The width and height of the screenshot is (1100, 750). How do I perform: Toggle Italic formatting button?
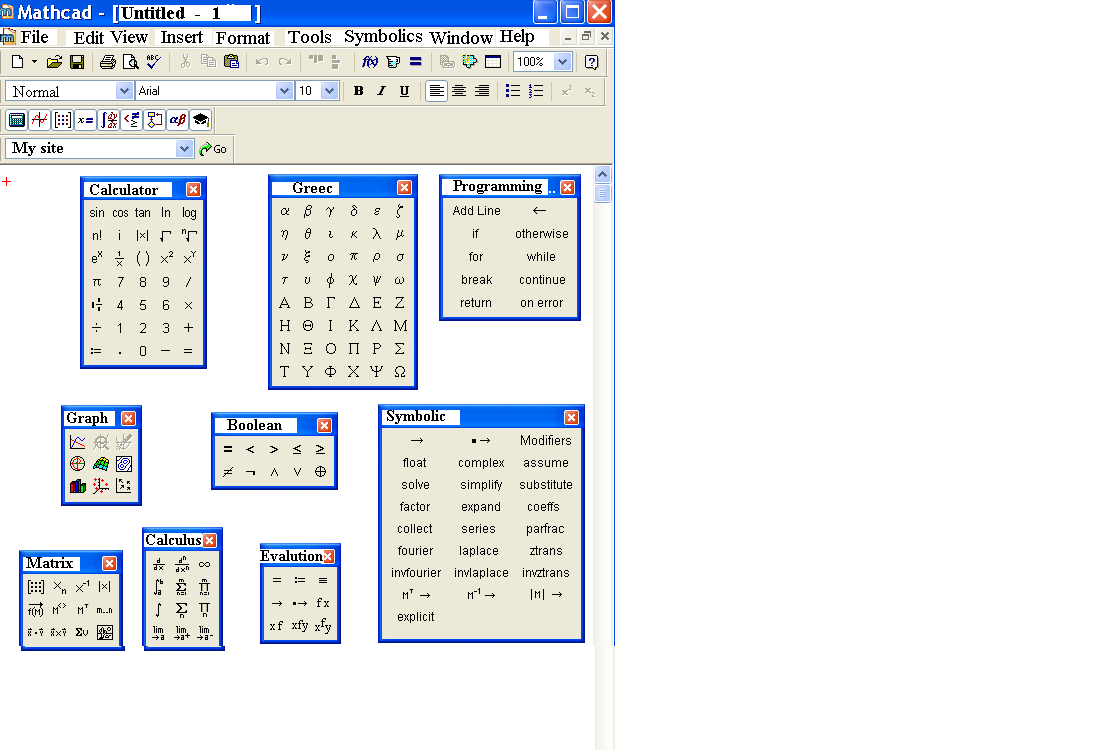pos(381,91)
